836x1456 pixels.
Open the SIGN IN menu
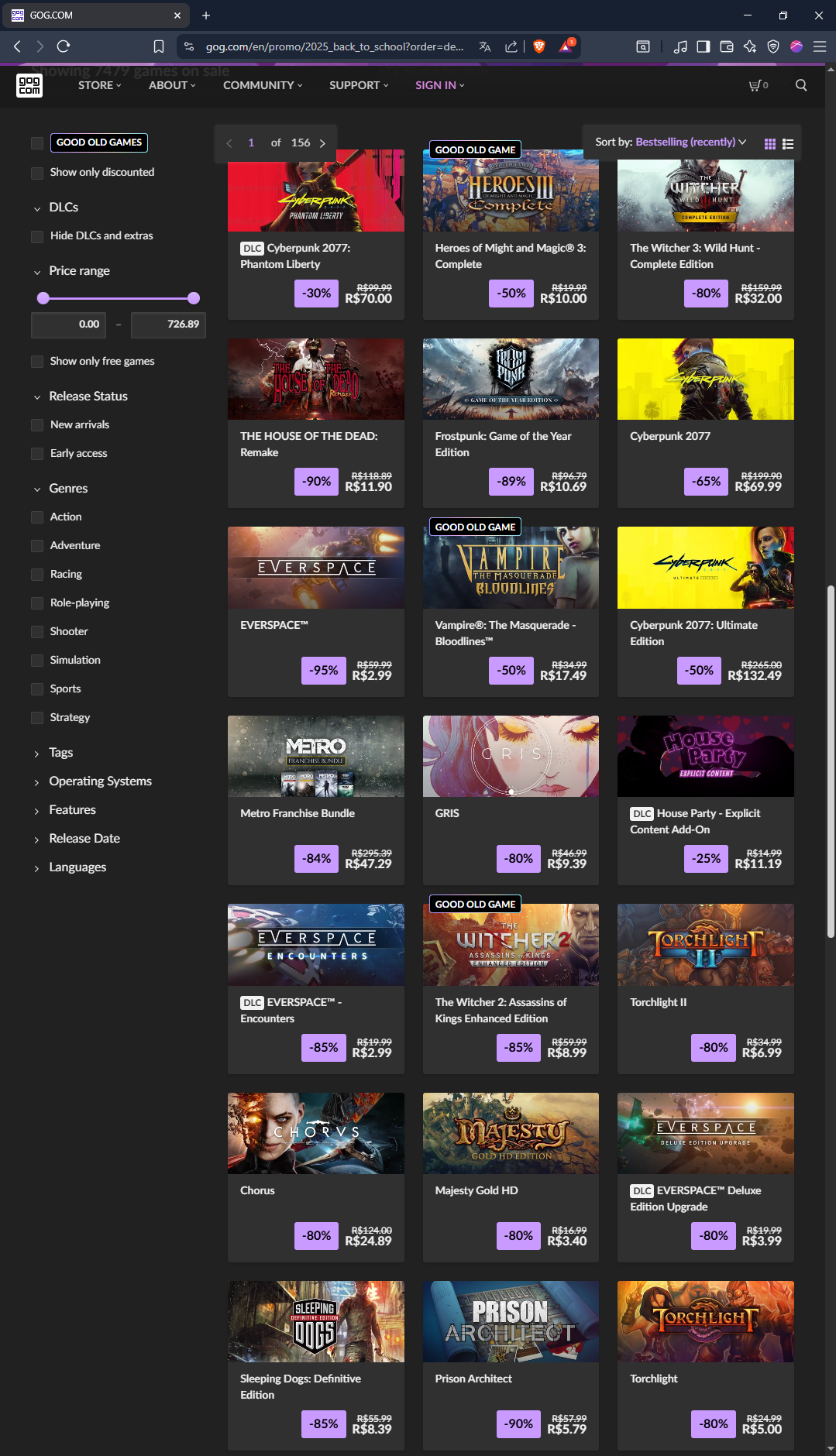click(x=439, y=85)
